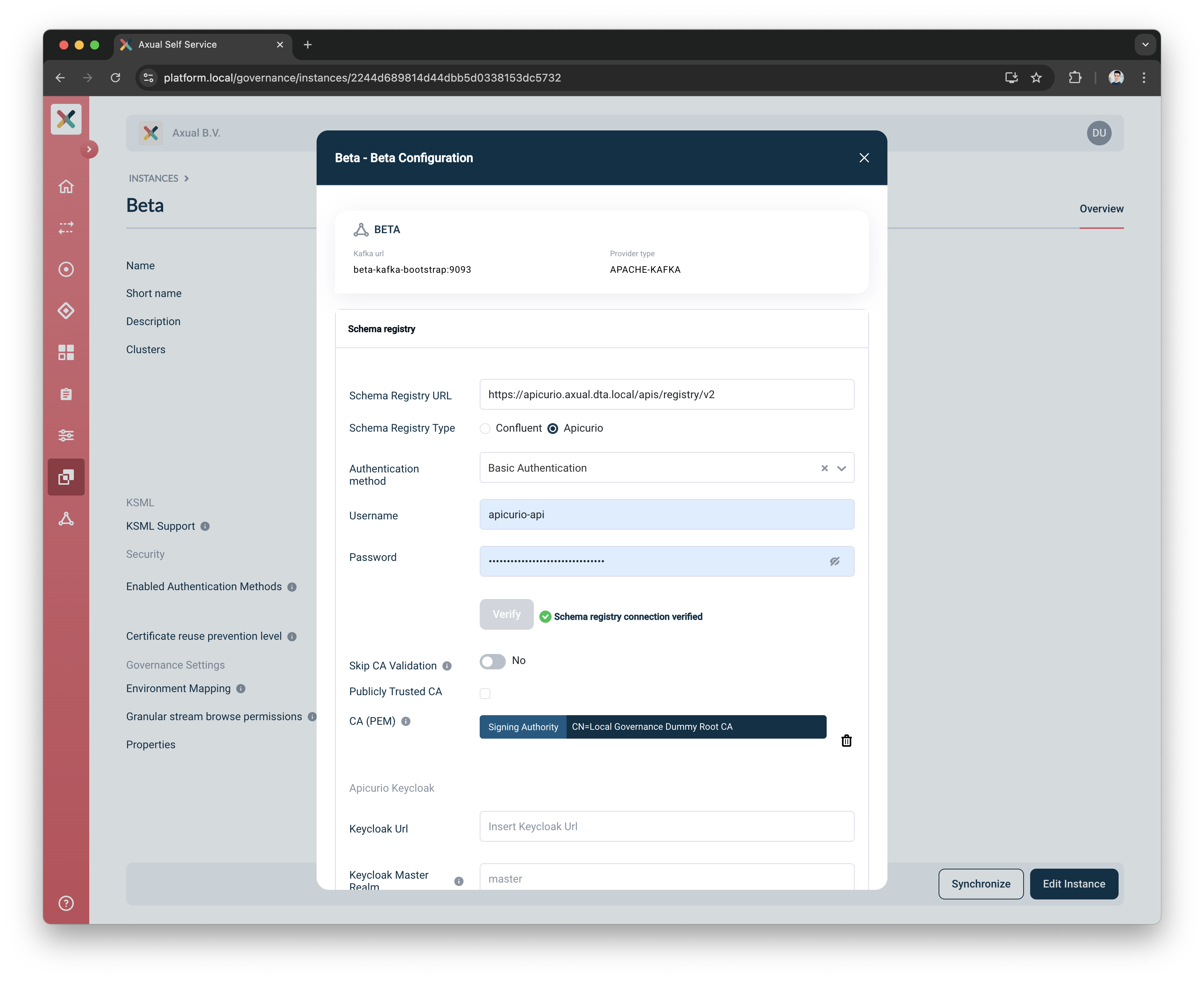Click the Schema registry connection verified message
The height and width of the screenshot is (981, 1204).
(x=628, y=617)
